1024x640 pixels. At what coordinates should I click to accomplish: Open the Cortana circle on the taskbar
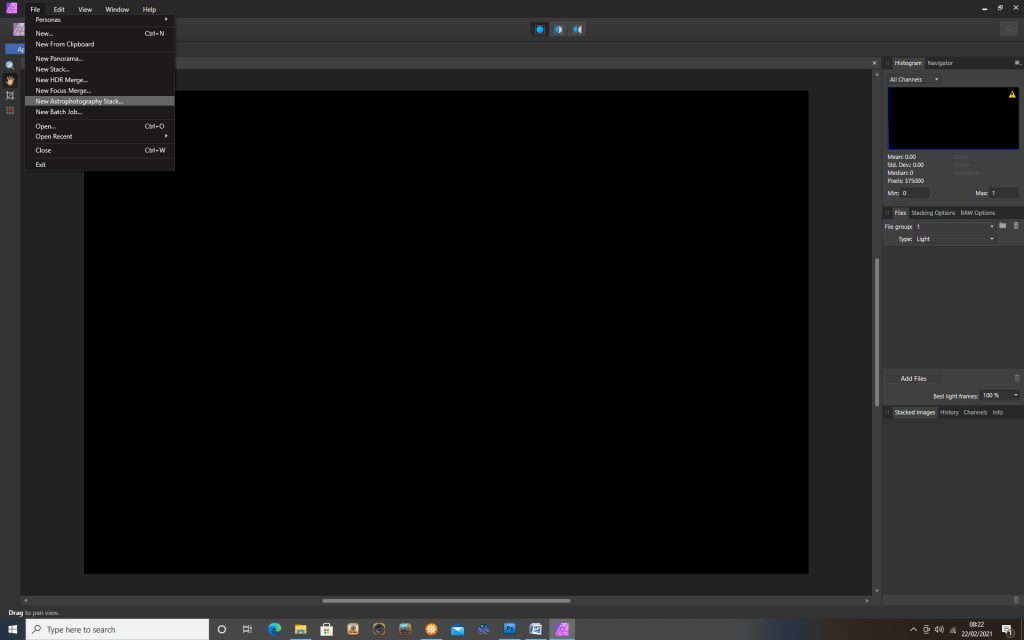tap(221, 630)
